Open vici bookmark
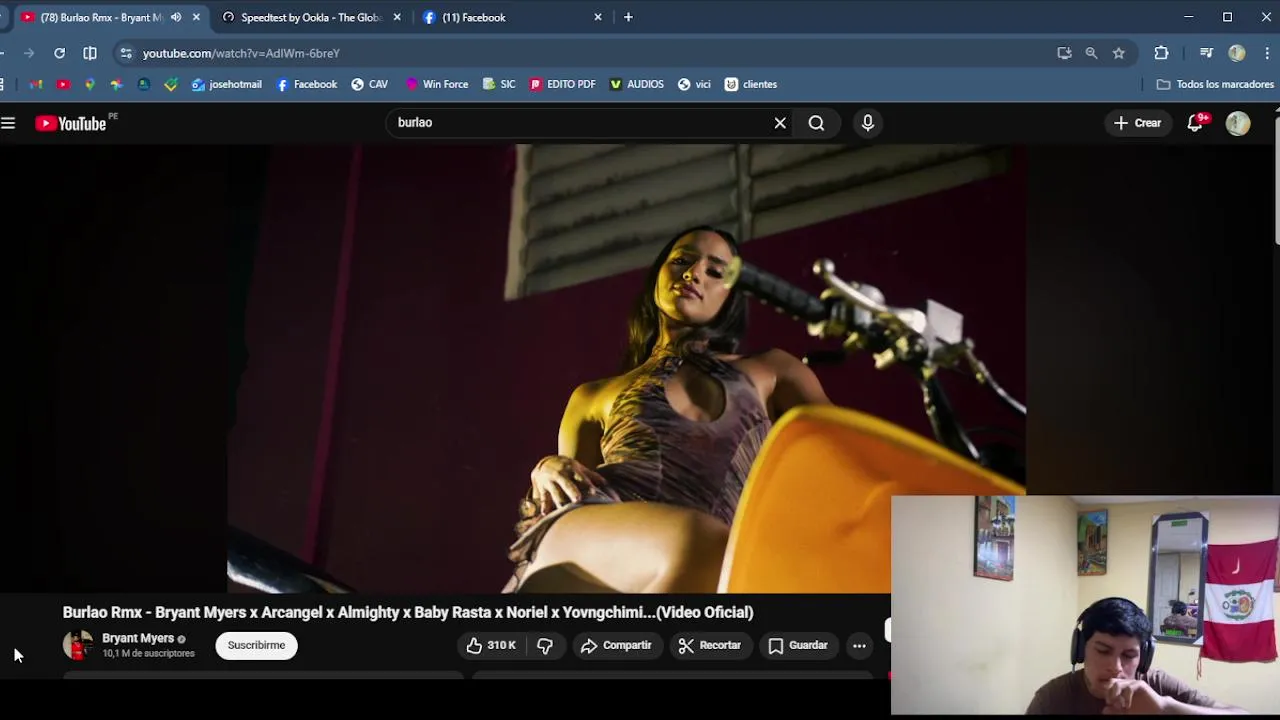This screenshot has height=720, width=1280. pos(694,84)
